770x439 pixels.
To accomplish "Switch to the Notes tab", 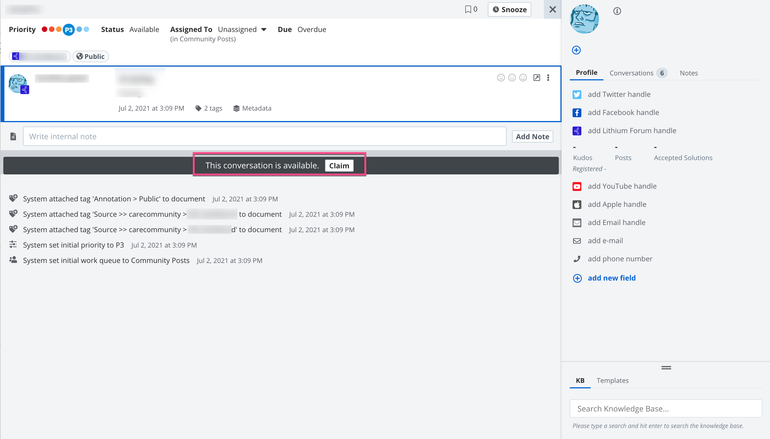I will [x=688, y=73].
